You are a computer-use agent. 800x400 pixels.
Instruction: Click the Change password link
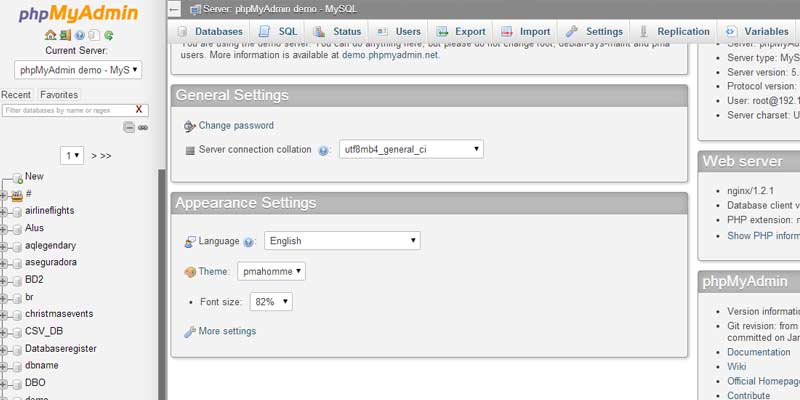pos(236,126)
